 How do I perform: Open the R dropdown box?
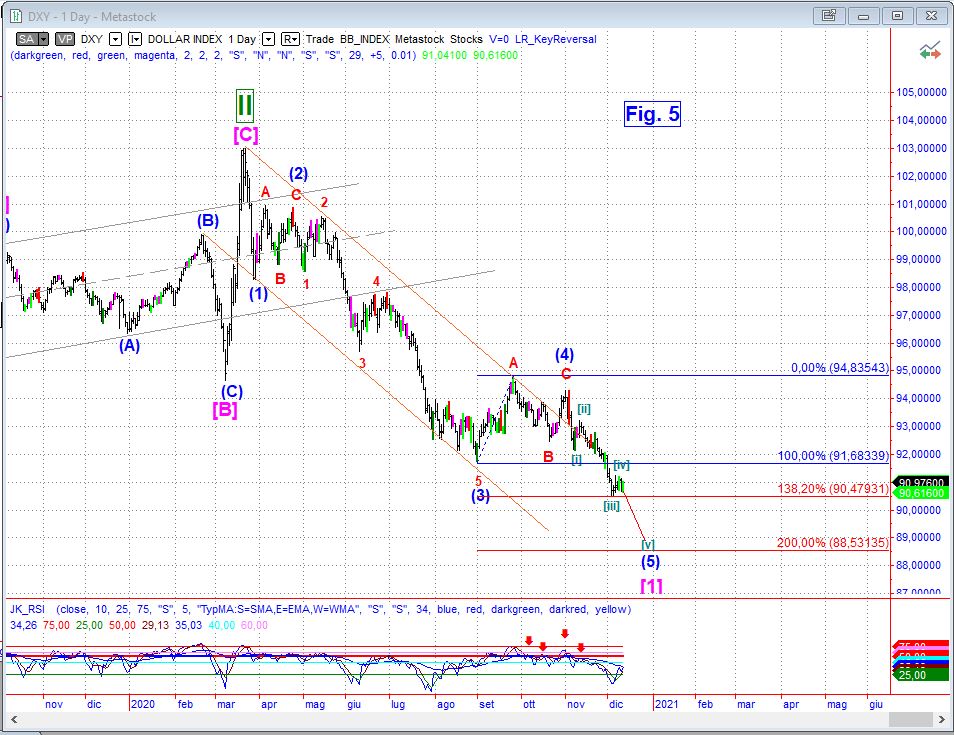tap(290, 39)
